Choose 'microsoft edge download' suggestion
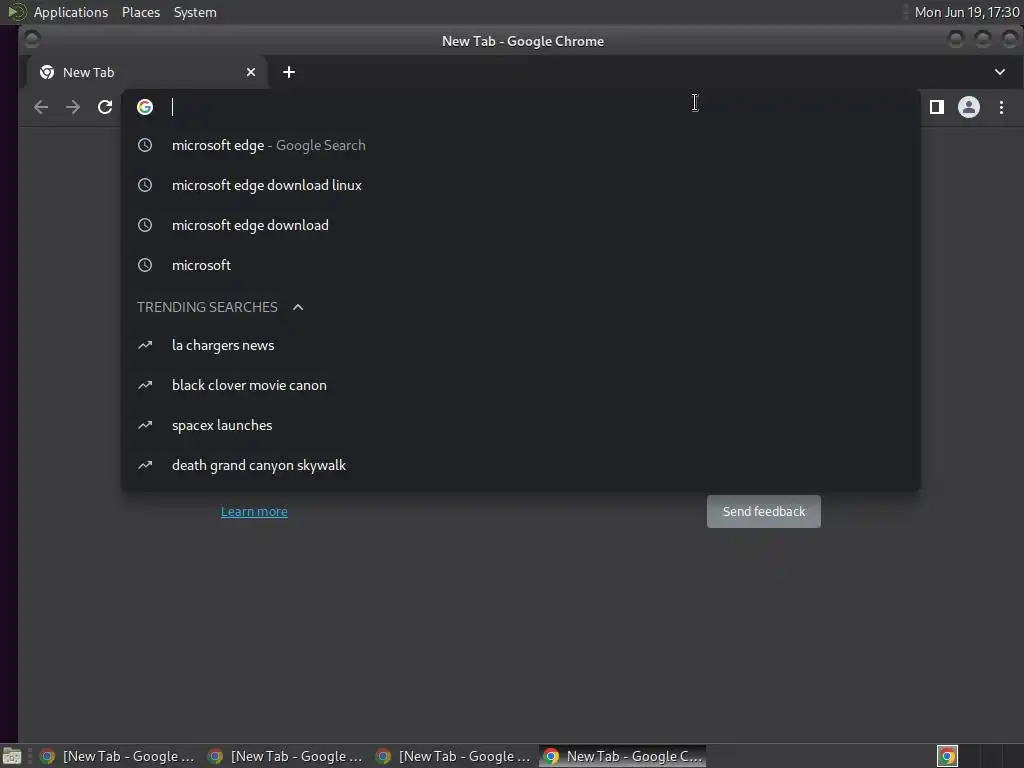The width and height of the screenshot is (1024, 768). [x=520, y=225]
